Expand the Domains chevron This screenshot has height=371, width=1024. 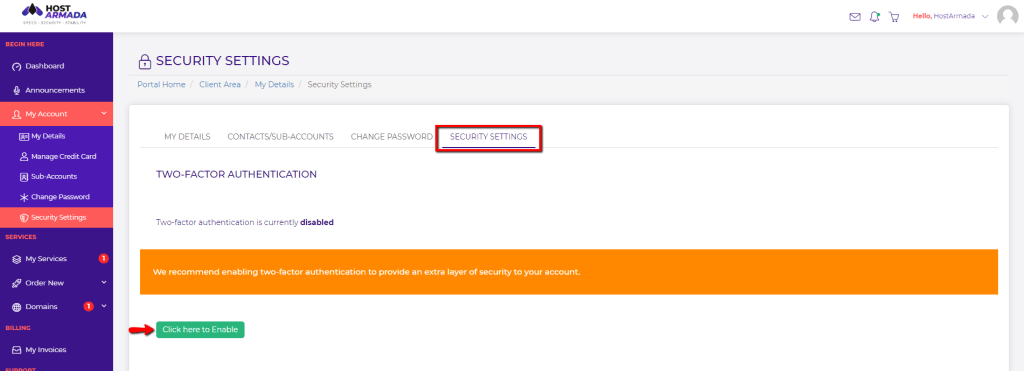coord(104,306)
